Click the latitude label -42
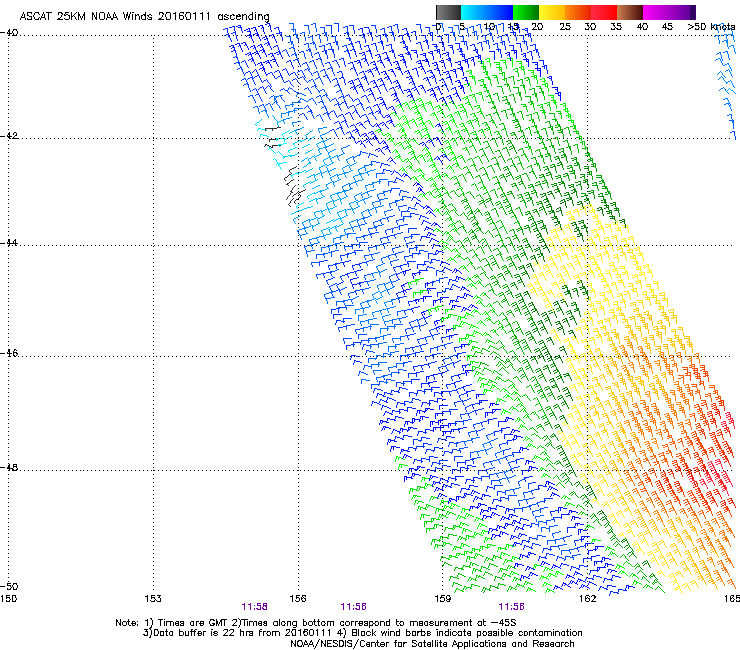 (9, 135)
